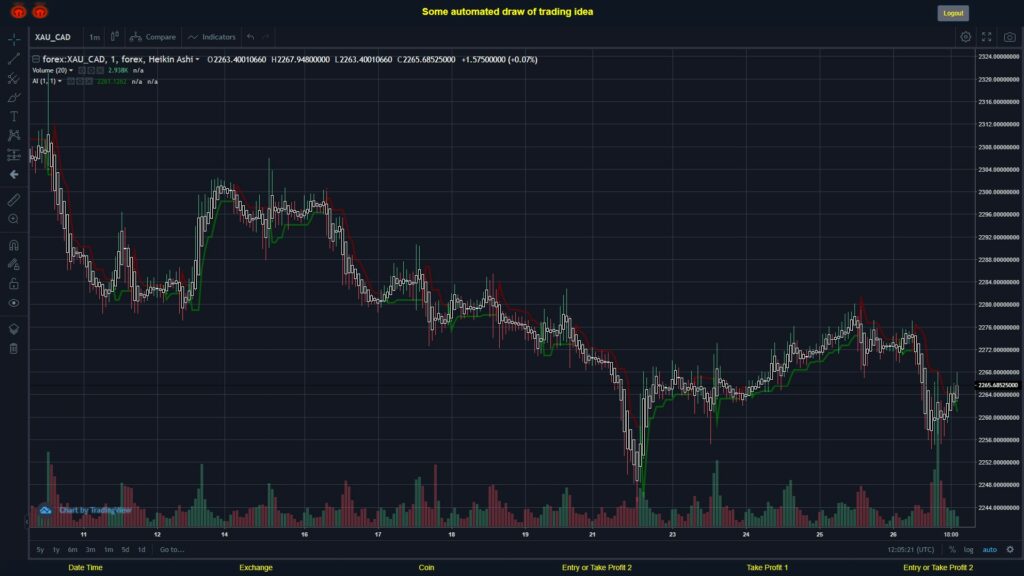Viewport: 1024px width, 576px height.
Task: Enter fullscreen chart mode
Action: point(987,37)
